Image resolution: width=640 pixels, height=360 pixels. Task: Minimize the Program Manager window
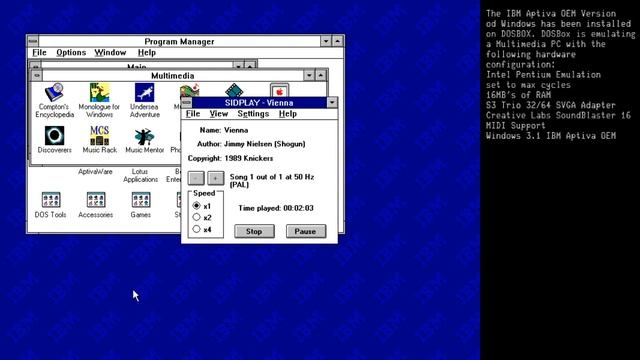coord(326,41)
